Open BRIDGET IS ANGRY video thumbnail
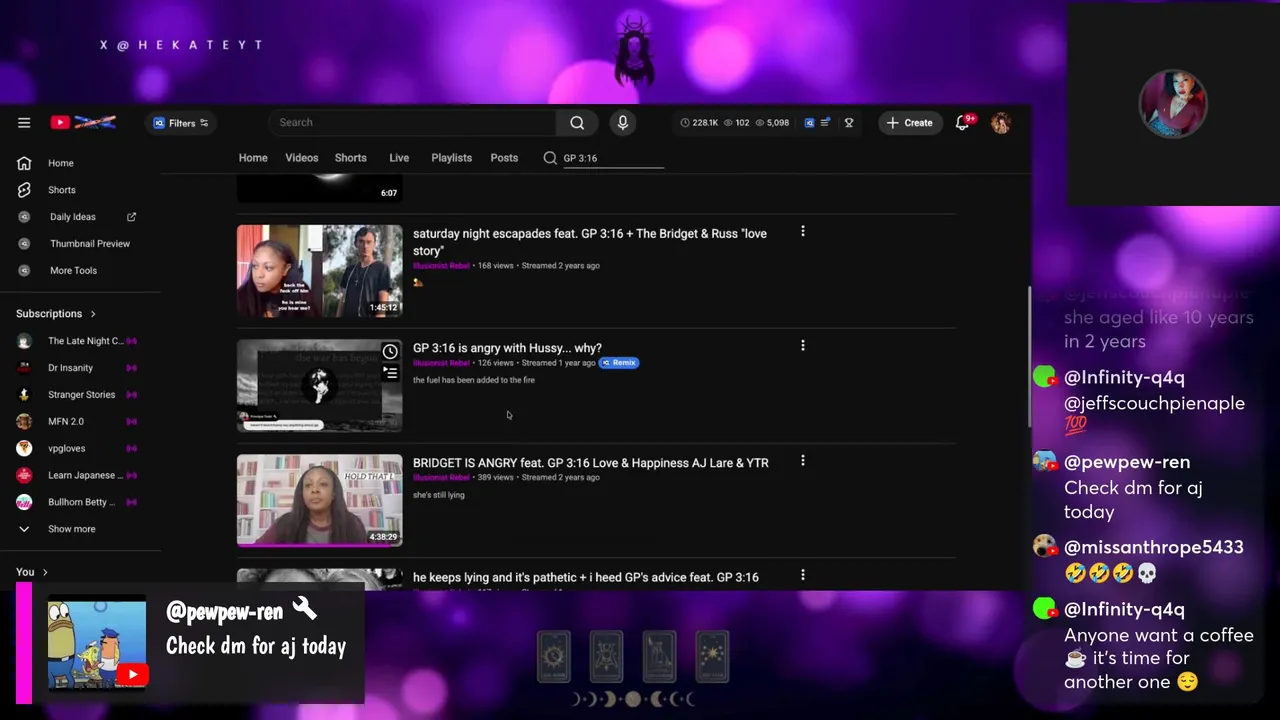Screen dimensions: 1280x720 319,501
